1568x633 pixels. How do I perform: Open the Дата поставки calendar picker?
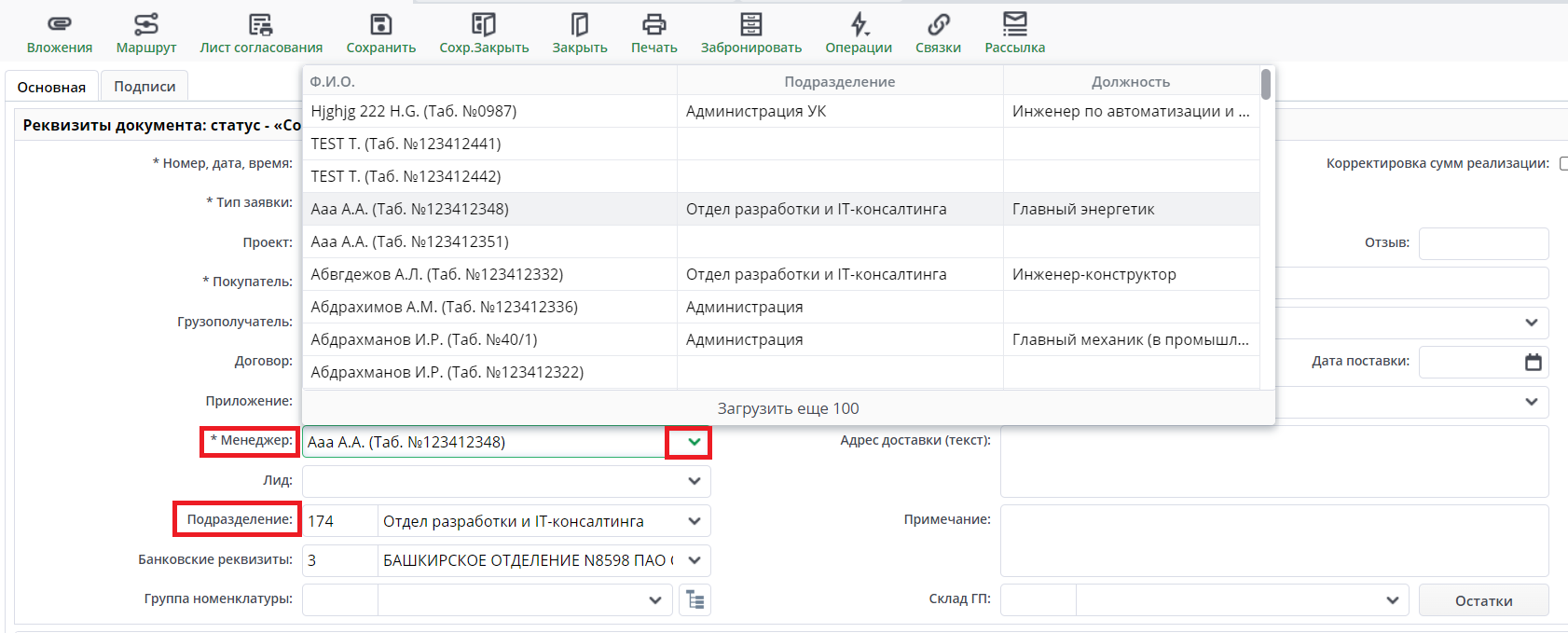tap(1533, 362)
